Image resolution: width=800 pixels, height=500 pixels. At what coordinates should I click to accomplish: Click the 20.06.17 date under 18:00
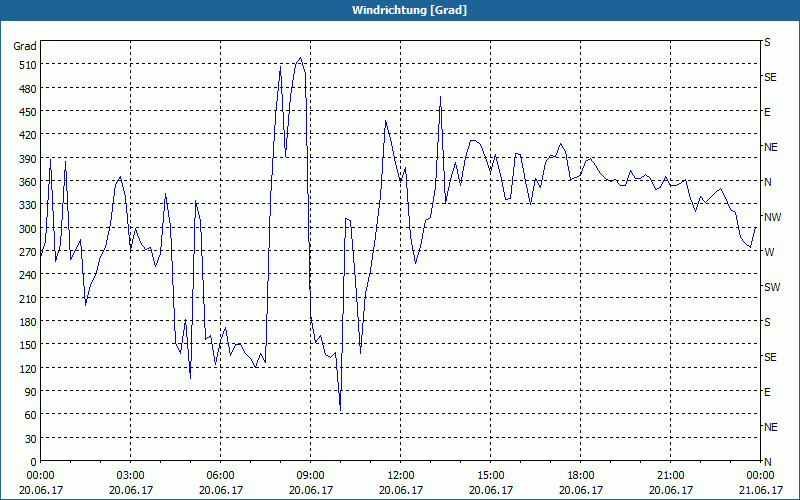(581, 490)
